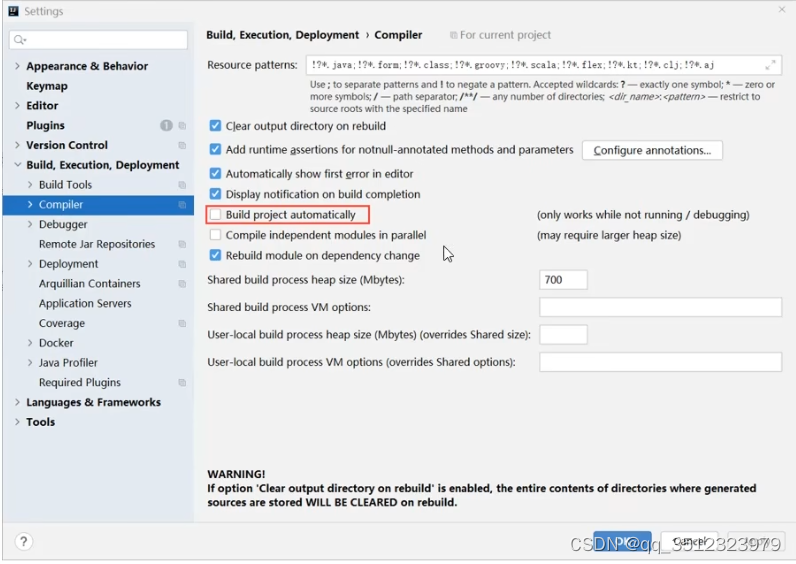This screenshot has width=796, height=564.
Task: Expand the Docker node arrow
Action: tap(30, 343)
